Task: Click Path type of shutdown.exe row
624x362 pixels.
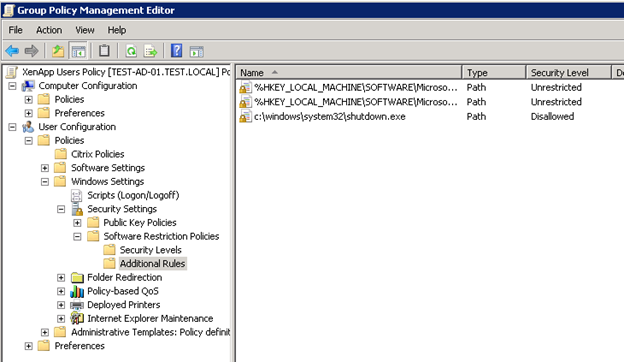Action: pos(476,117)
